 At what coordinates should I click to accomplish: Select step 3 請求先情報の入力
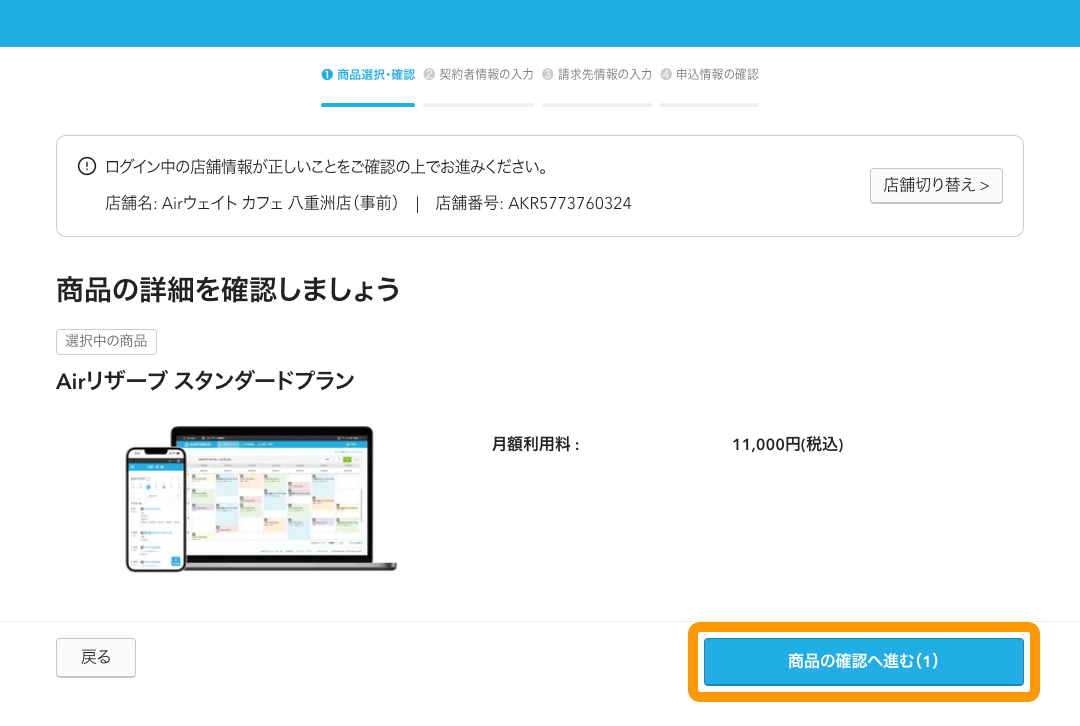coord(597,74)
